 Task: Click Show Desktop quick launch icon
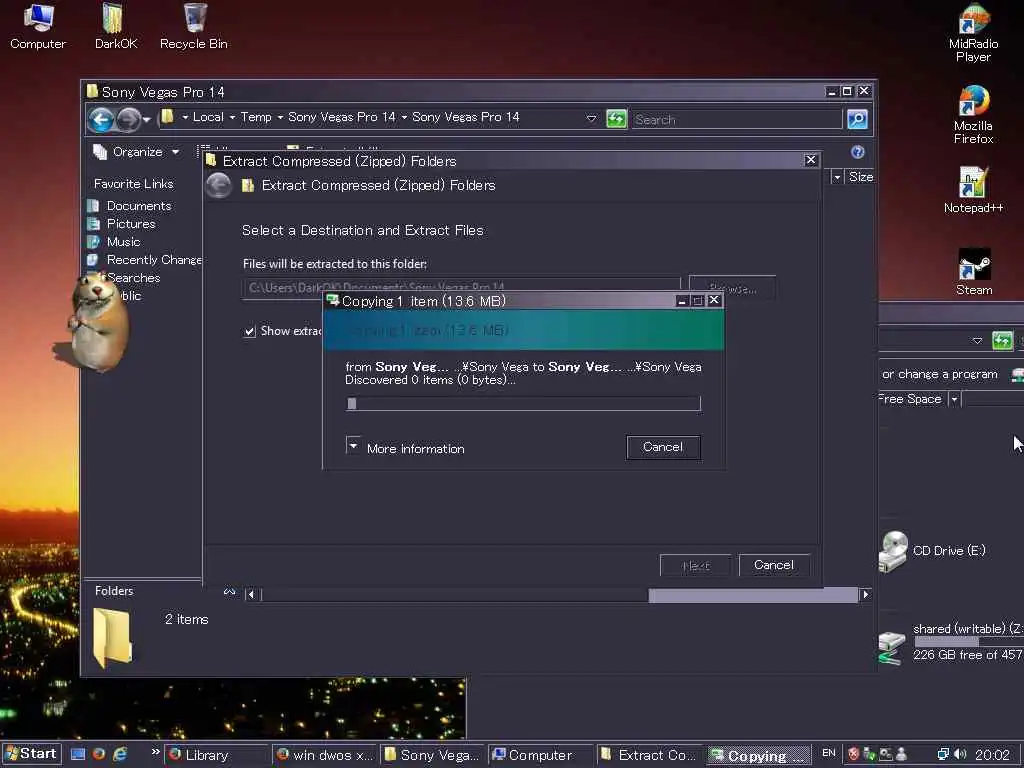click(78, 754)
